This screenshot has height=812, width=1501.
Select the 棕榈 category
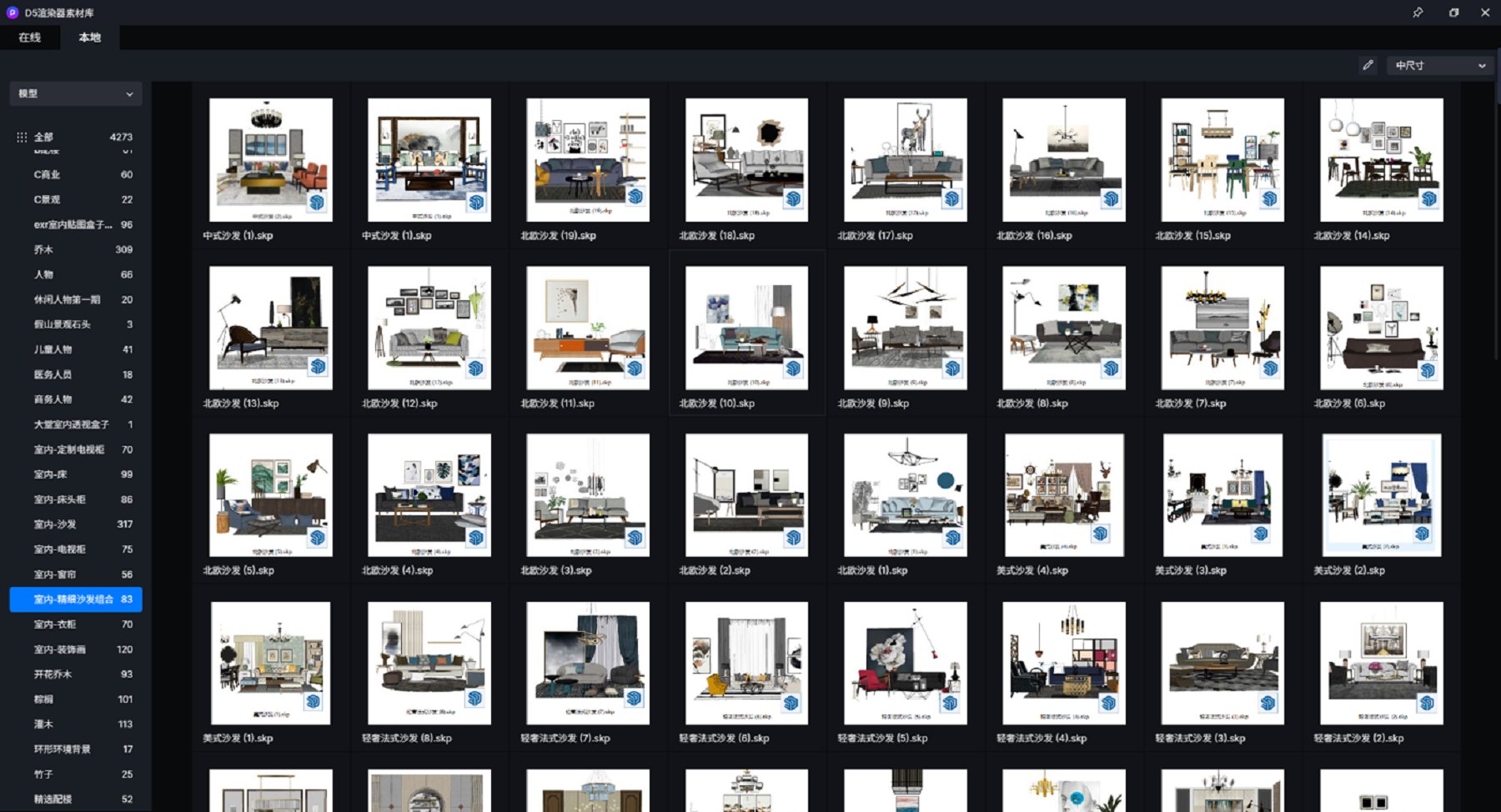(x=76, y=699)
